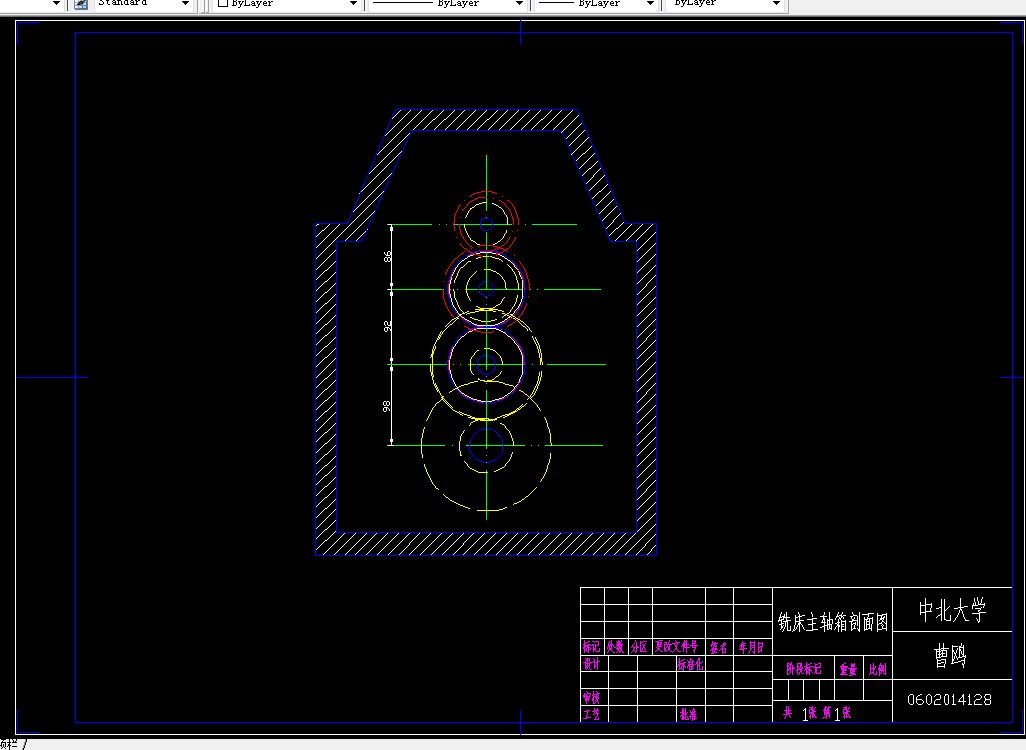Select the 92 dimension text
Viewport: 1026px width, 750px height.
click(x=387, y=326)
